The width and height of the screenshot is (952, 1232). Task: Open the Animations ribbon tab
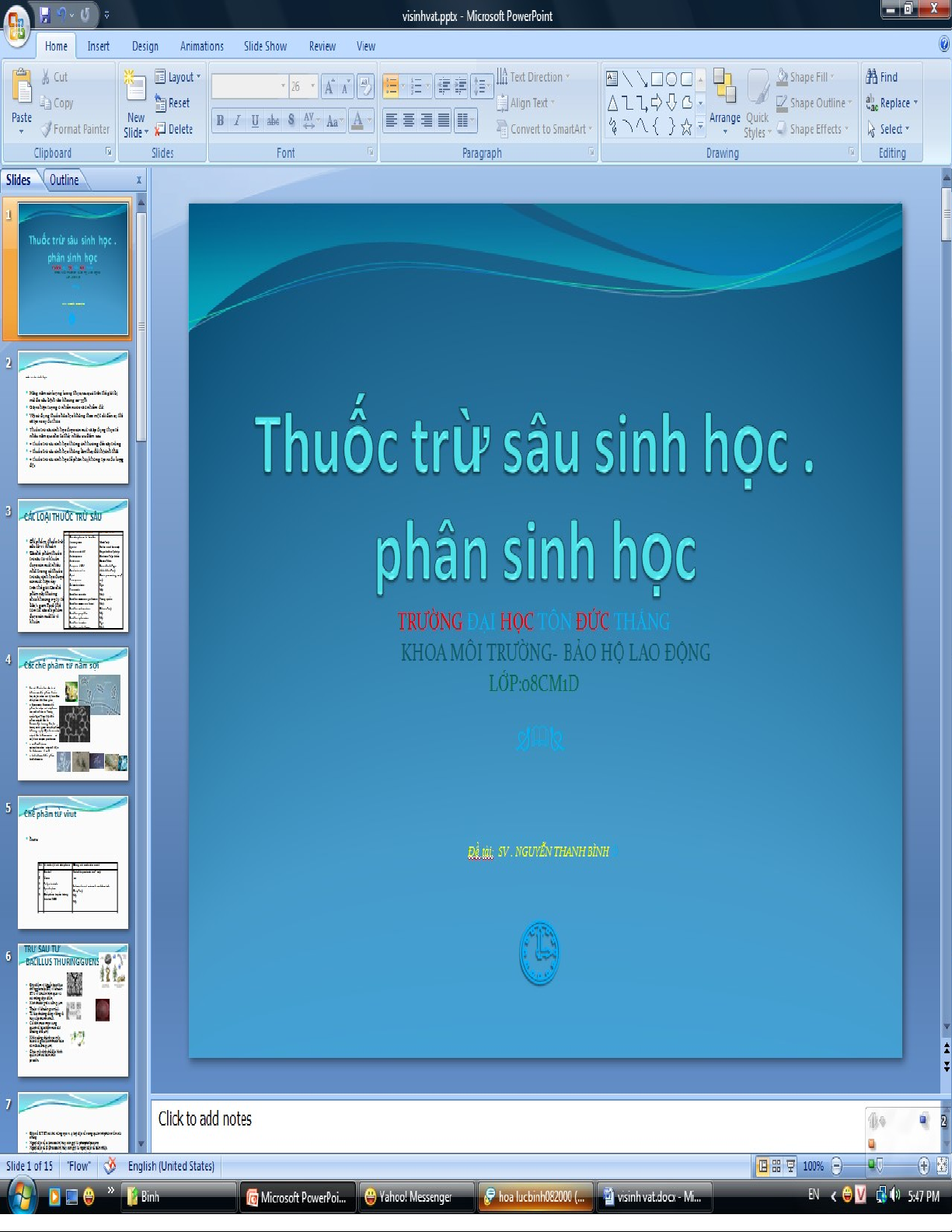tap(201, 47)
